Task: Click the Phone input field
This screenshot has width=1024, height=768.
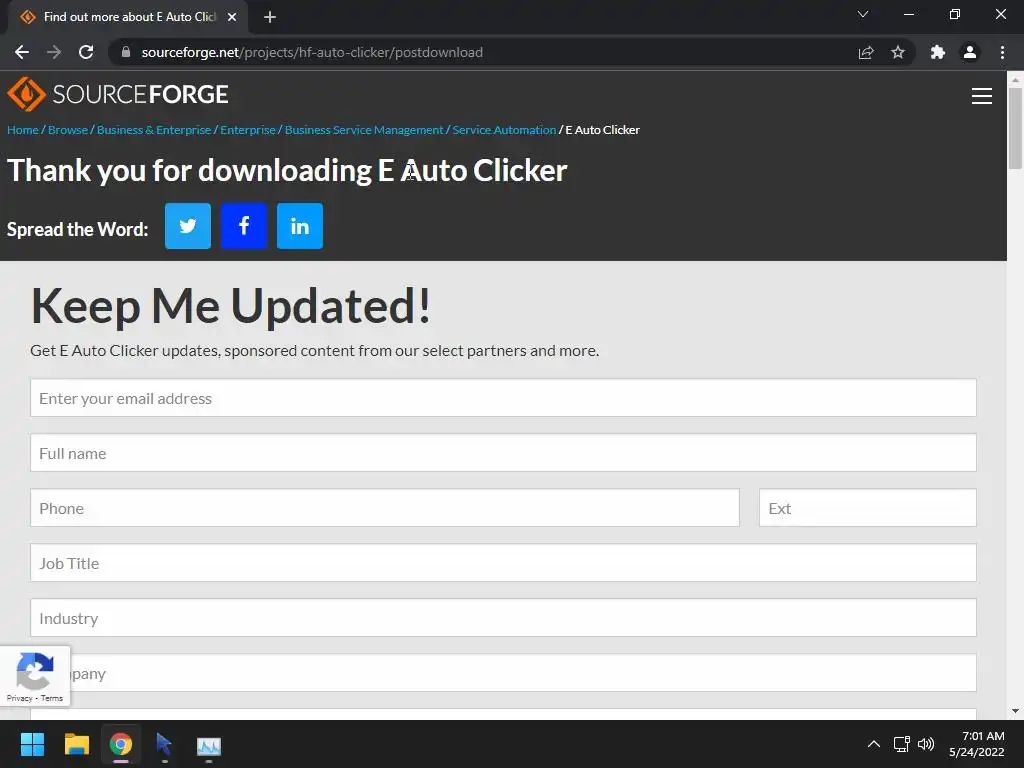Action: click(x=385, y=507)
